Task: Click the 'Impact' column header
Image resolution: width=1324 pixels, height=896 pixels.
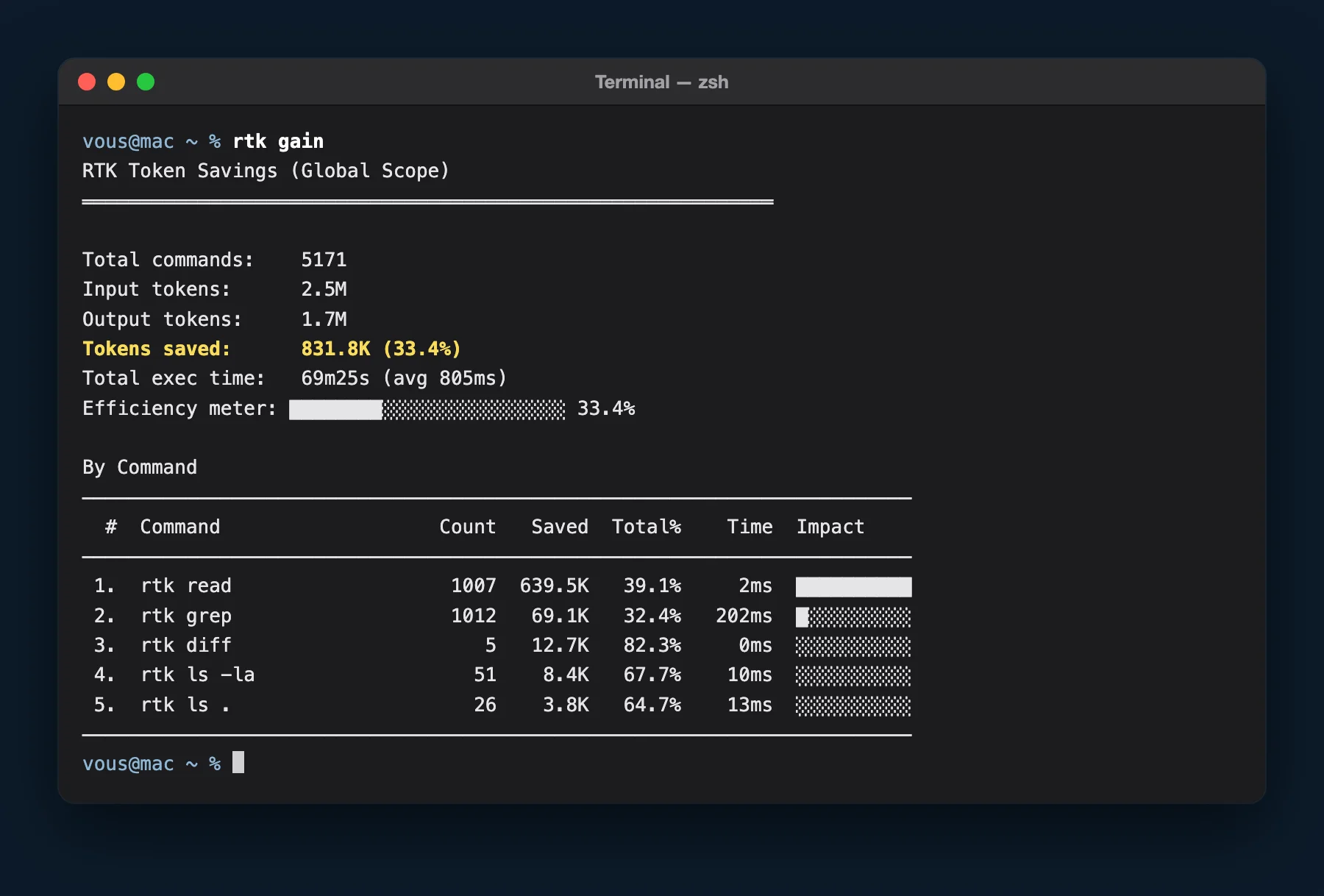Action: tap(830, 527)
